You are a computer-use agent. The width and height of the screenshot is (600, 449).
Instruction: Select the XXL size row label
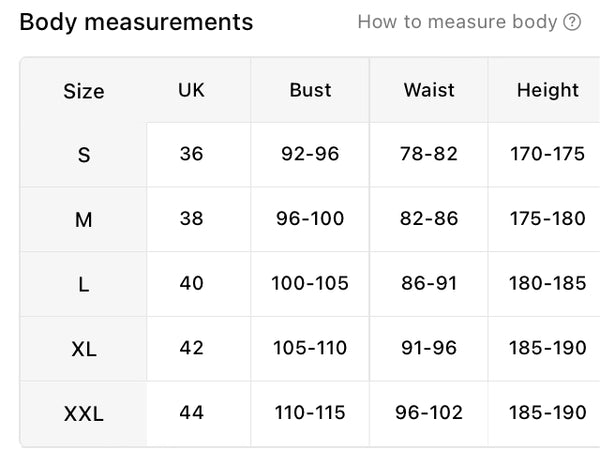click(84, 414)
